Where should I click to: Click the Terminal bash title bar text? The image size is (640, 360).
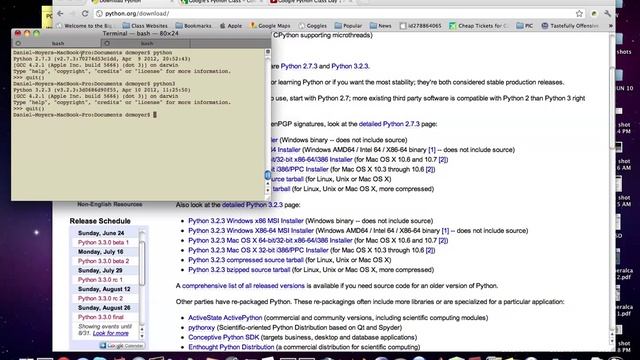click(140, 33)
